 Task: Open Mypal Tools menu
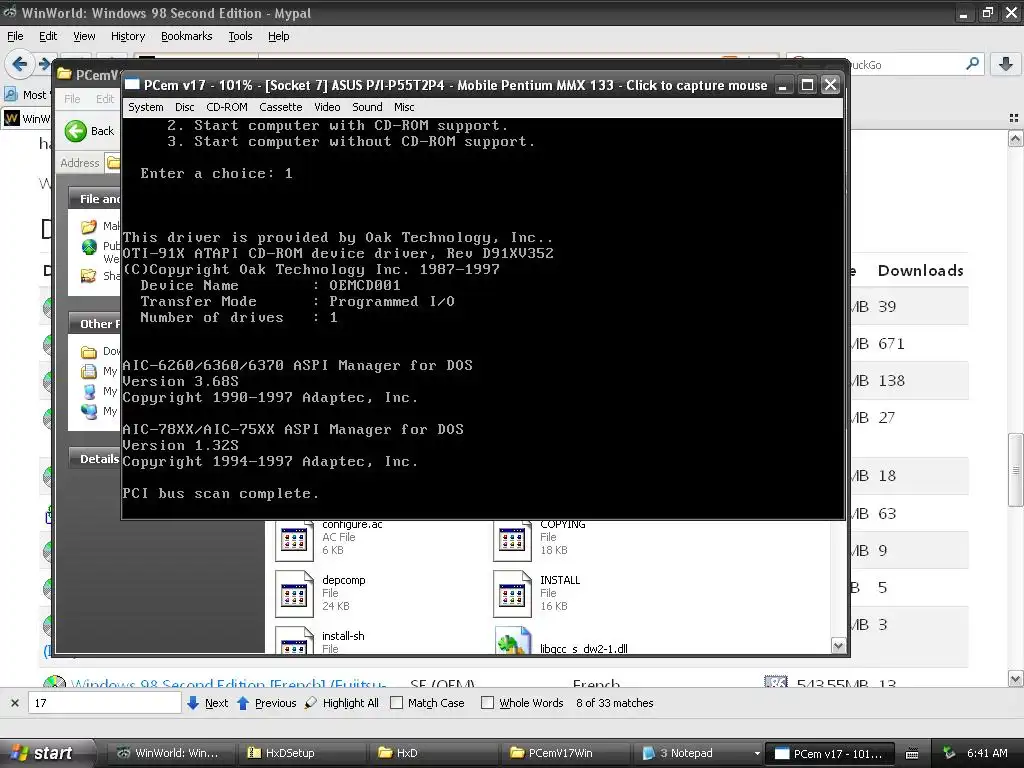[240, 36]
